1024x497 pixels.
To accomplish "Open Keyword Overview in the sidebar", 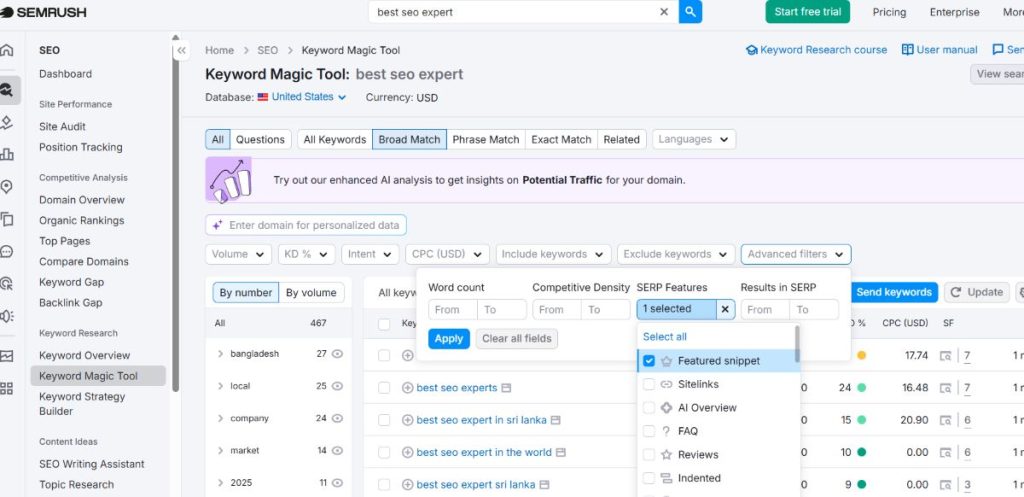I will pyautogui.click(x=84, y=355).
